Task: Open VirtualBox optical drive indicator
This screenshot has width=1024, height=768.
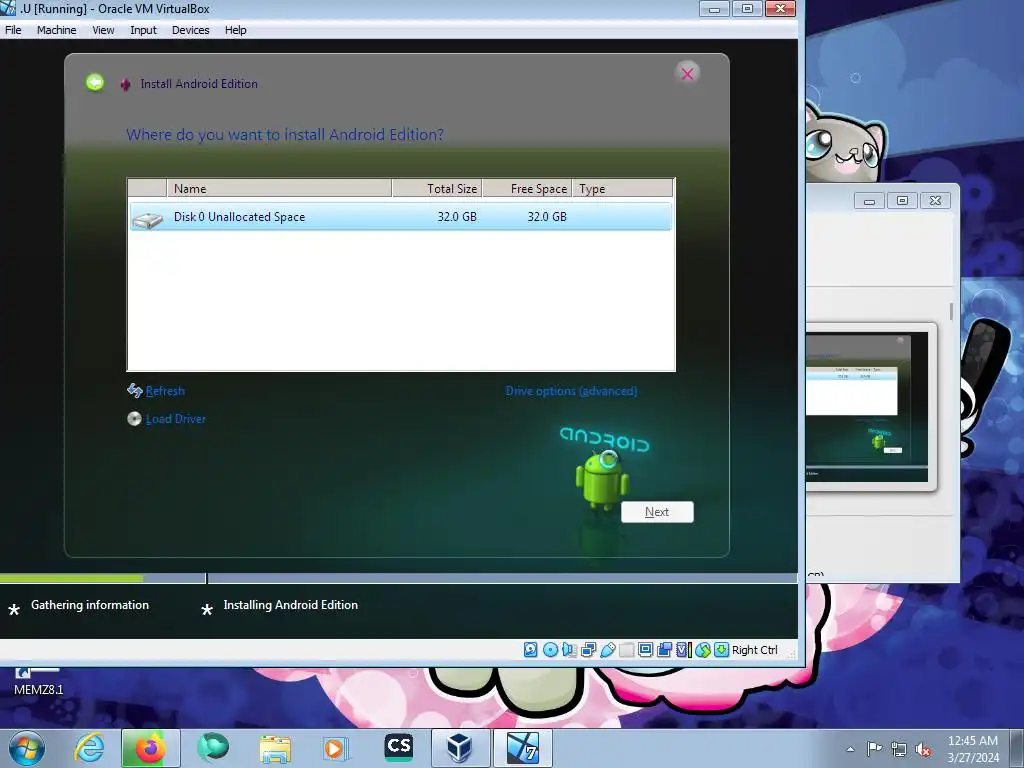Action: 551,650
